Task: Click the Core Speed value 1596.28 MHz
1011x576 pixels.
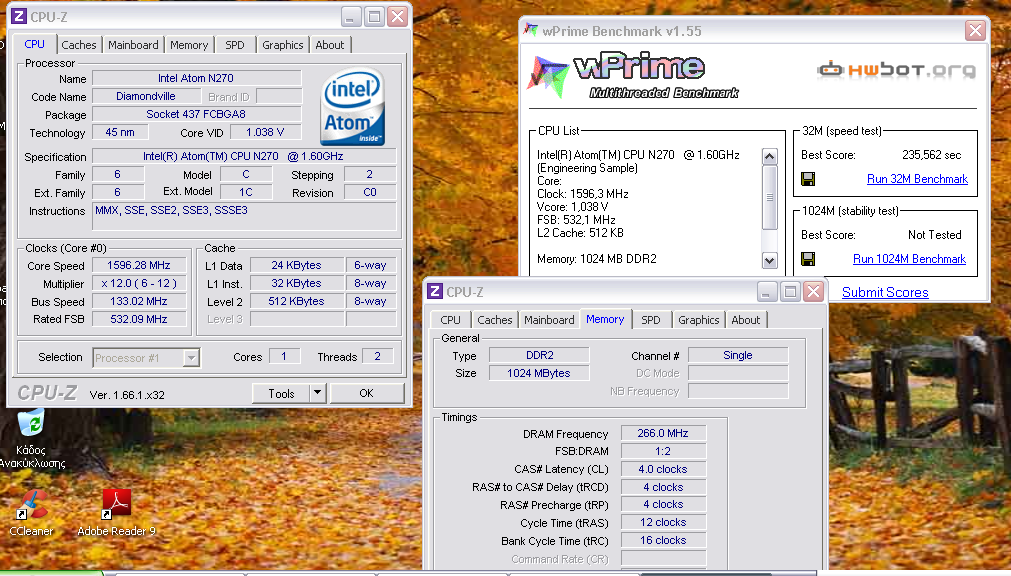Action: coord(139,265)
